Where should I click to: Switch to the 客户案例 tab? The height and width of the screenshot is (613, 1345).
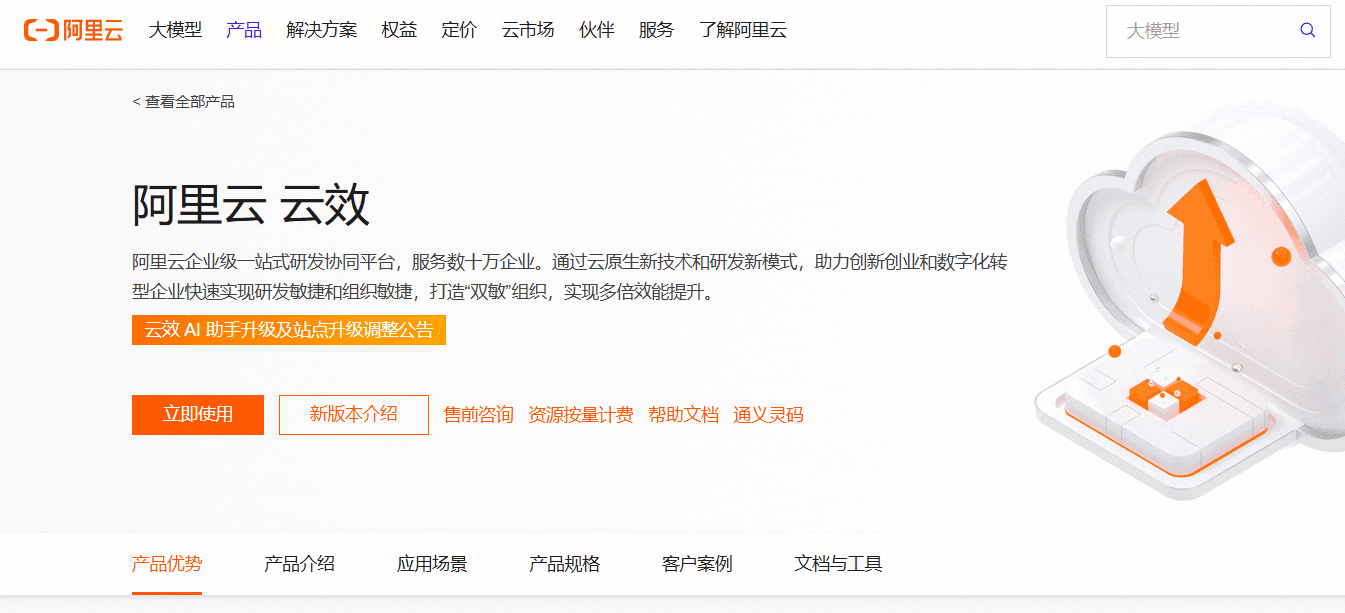[x=697, y=564]
